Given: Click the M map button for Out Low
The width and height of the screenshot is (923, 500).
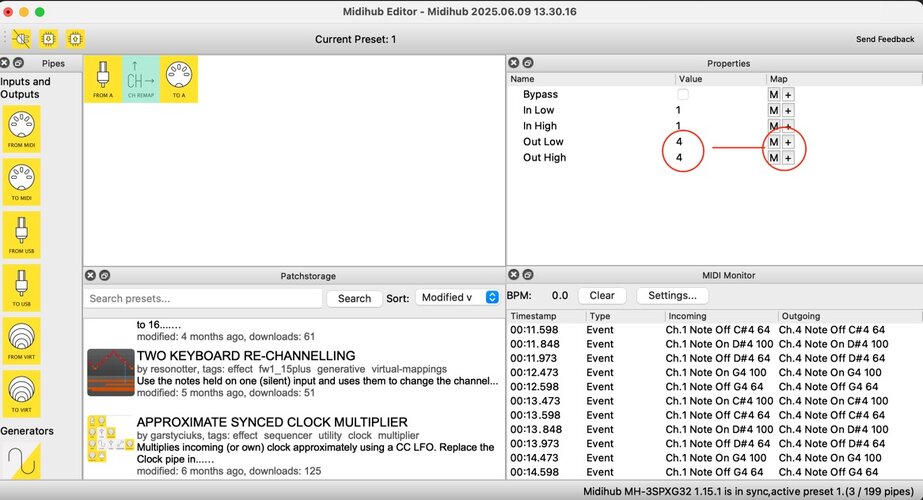Looking at the screenshot, I should [773, 142].
